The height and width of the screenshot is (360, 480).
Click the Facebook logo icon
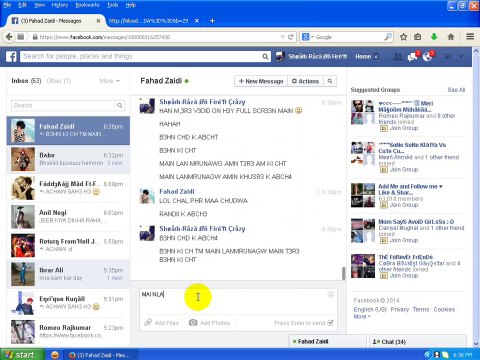11,56
